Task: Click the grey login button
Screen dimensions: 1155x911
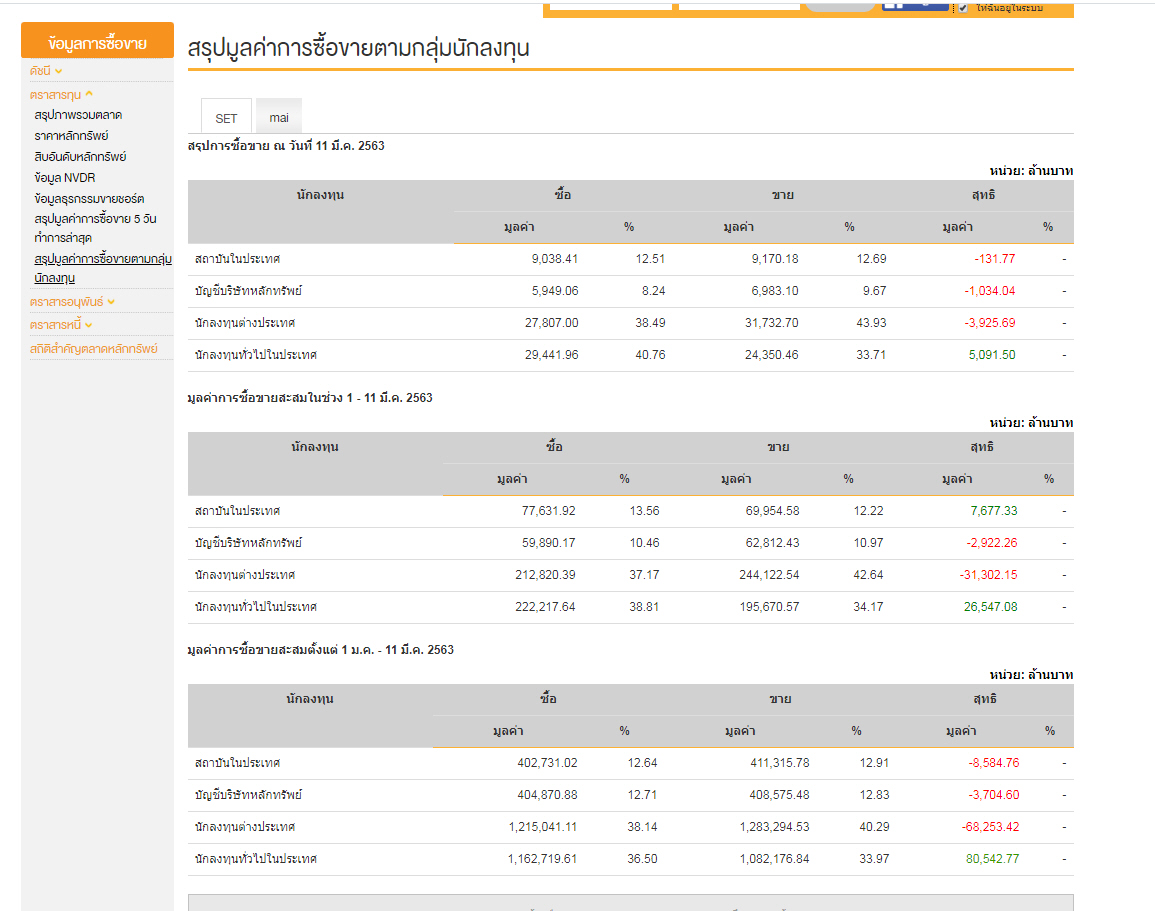Action: (840, 7)
